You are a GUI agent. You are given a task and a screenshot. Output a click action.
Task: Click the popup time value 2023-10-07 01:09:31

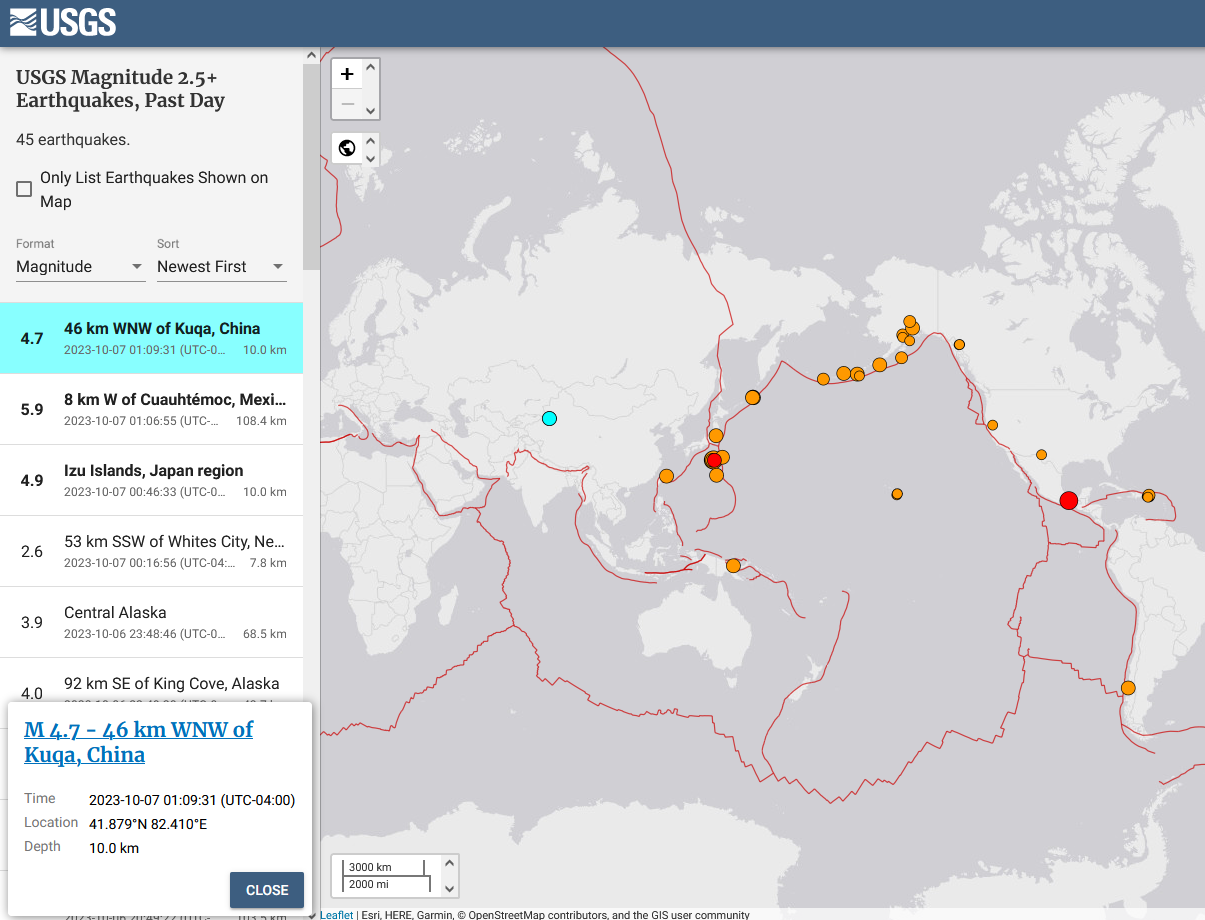click(192, 800)
